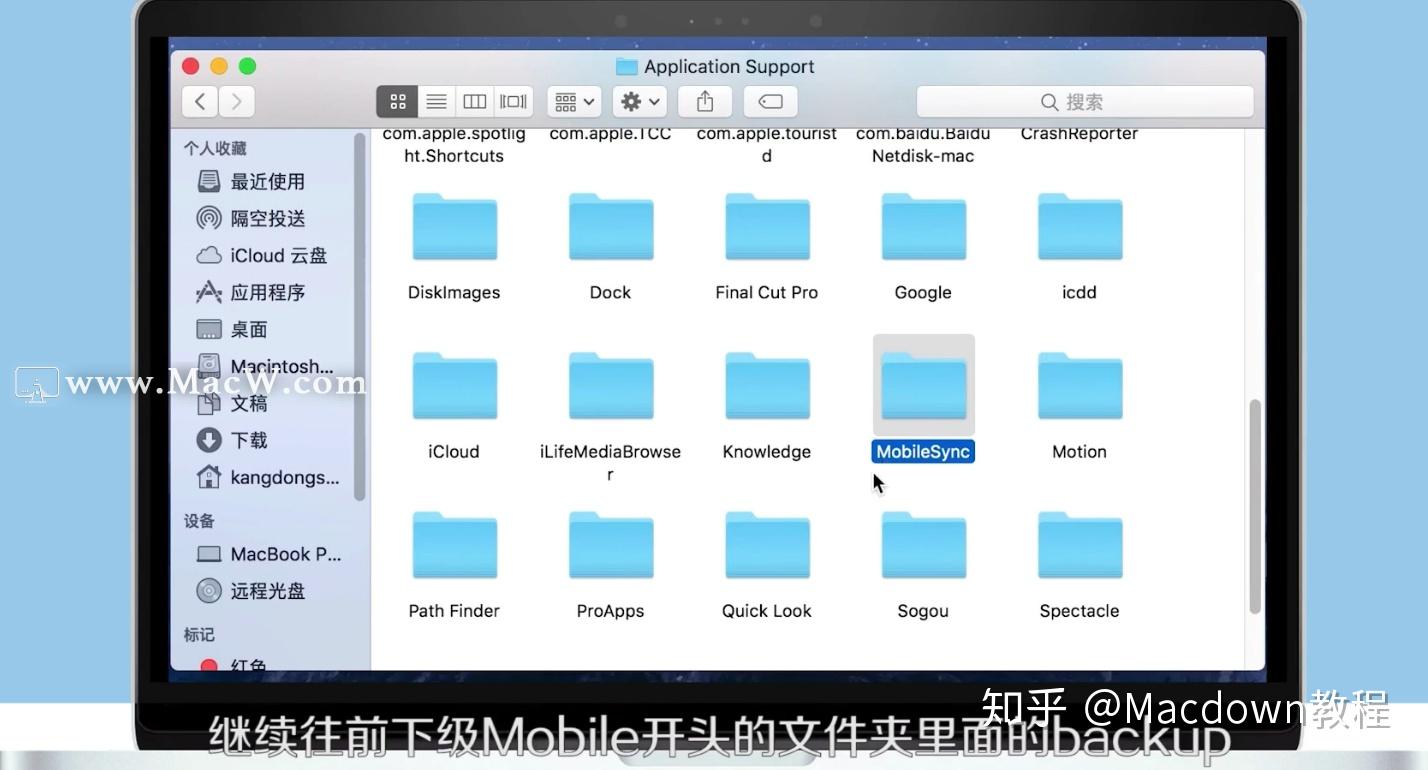Open the gear action menu
1428x770 pixels.
point(640,101)
